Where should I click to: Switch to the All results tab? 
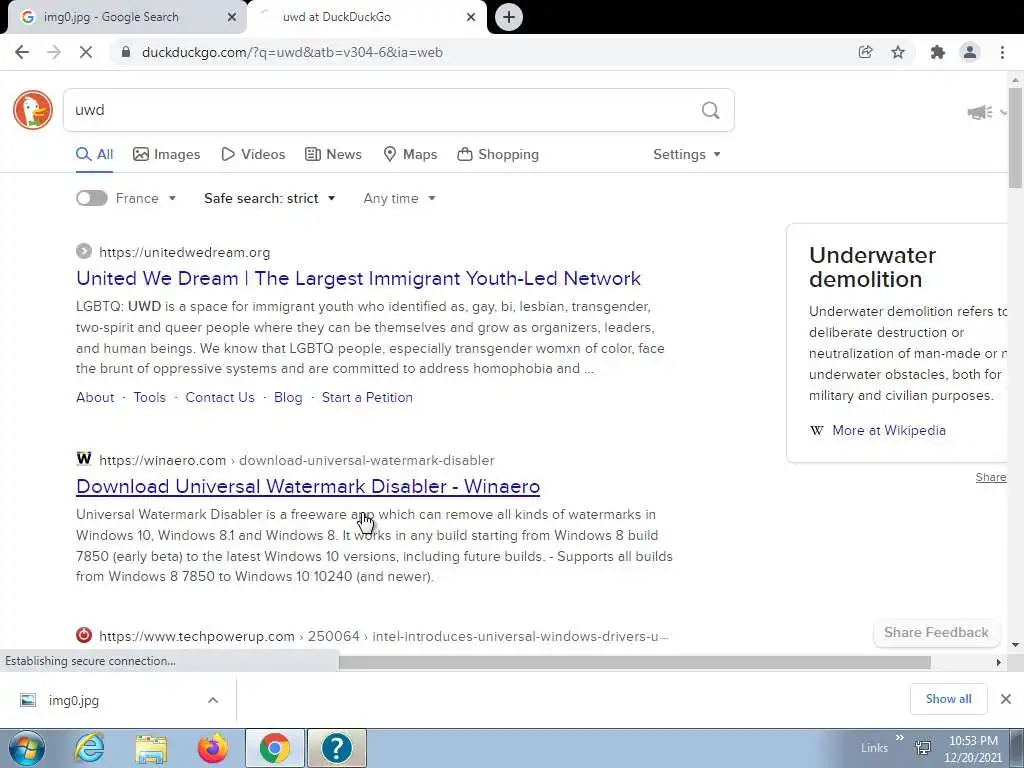pos(95,155)
